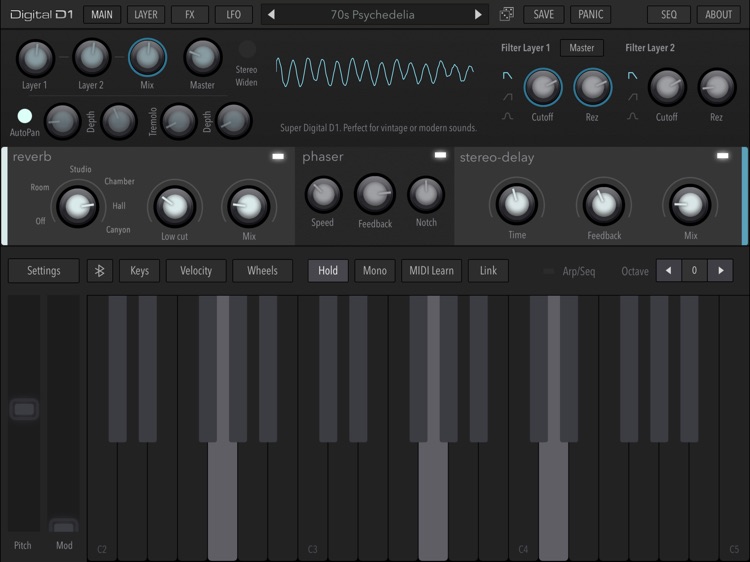
Task: Open the 70s Psychedelia preset list
Action: click(373, 15)
